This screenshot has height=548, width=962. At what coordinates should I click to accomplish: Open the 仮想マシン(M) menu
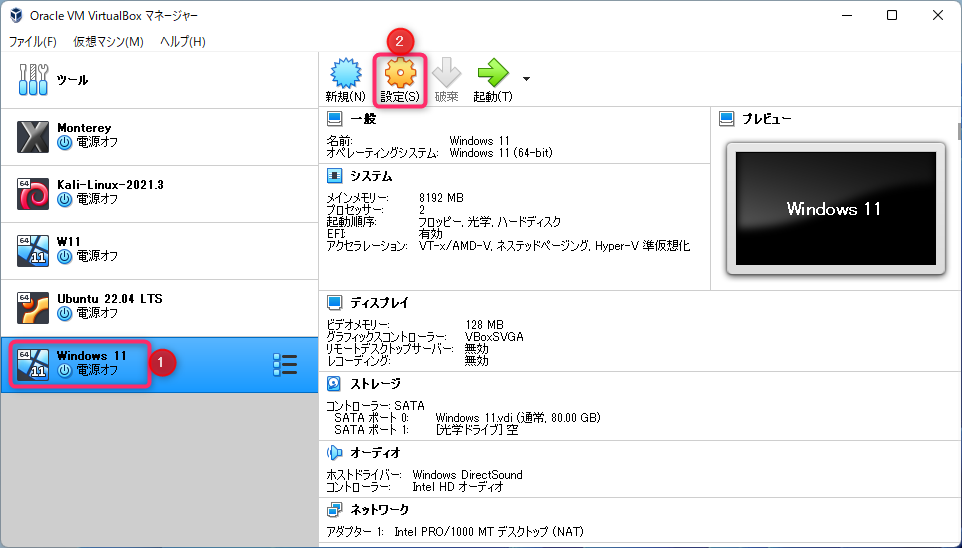(x=109, y=42)
